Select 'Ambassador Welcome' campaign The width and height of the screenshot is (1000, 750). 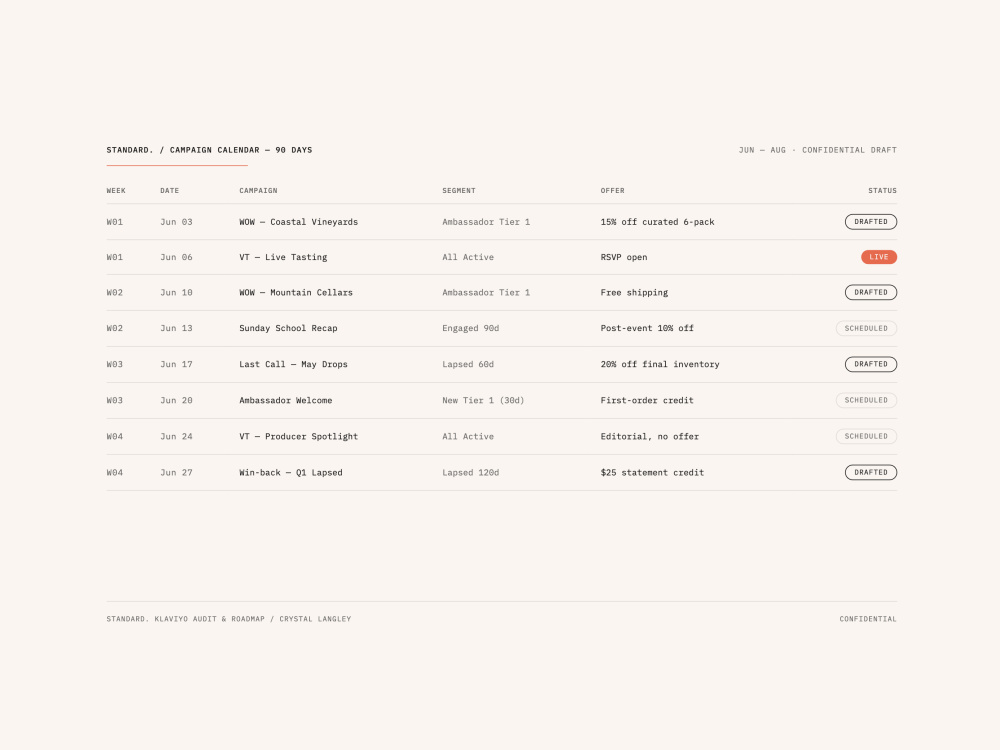[x=286, y=401]
